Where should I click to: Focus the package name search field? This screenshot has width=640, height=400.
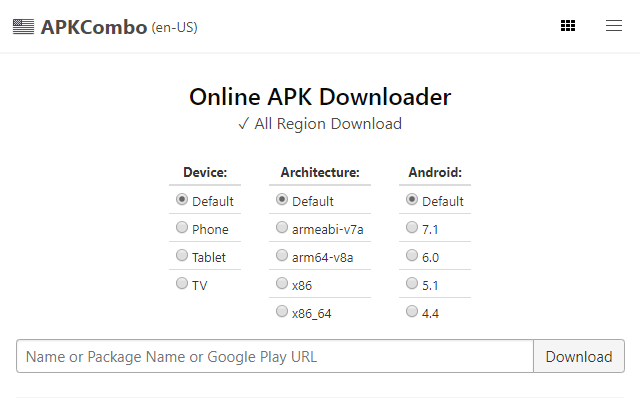coord(275,356)
